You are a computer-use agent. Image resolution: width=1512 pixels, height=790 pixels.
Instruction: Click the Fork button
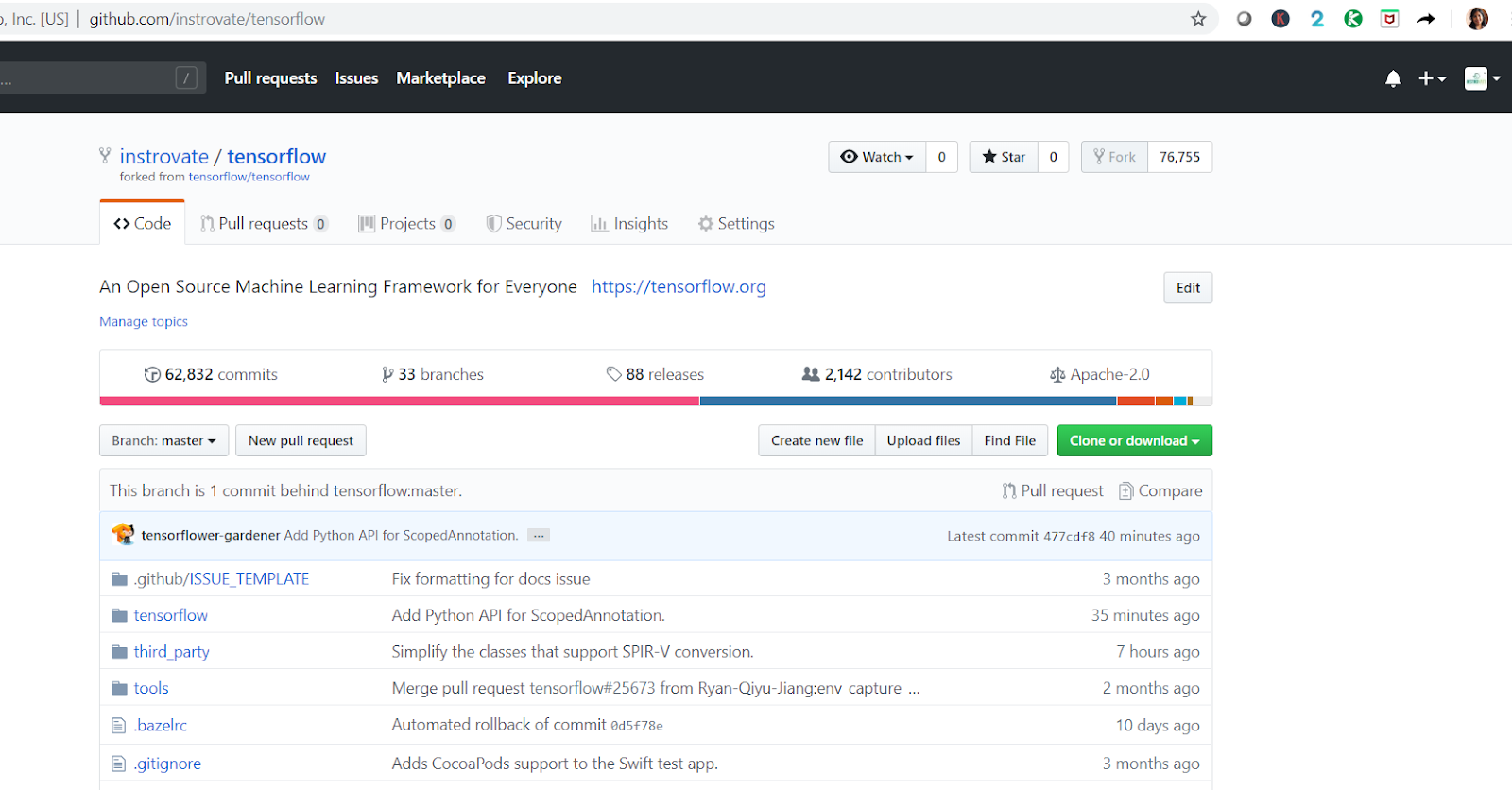point(1115,157)
